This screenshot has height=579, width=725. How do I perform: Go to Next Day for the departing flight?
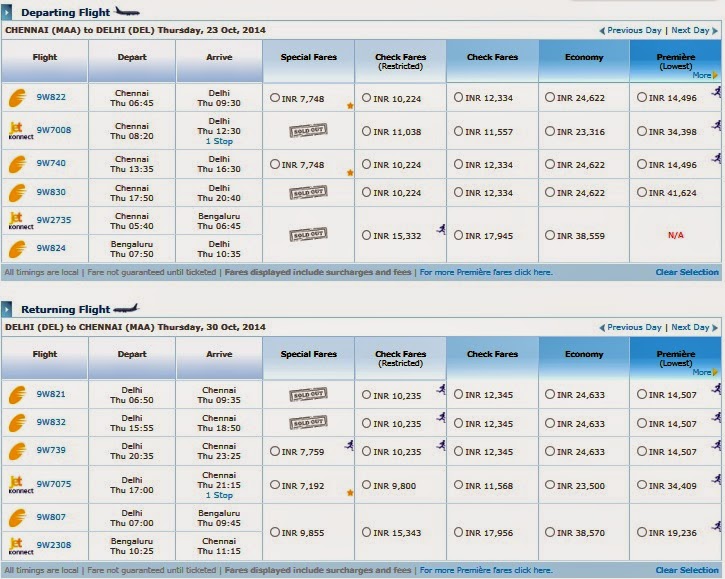pos(694,31)
